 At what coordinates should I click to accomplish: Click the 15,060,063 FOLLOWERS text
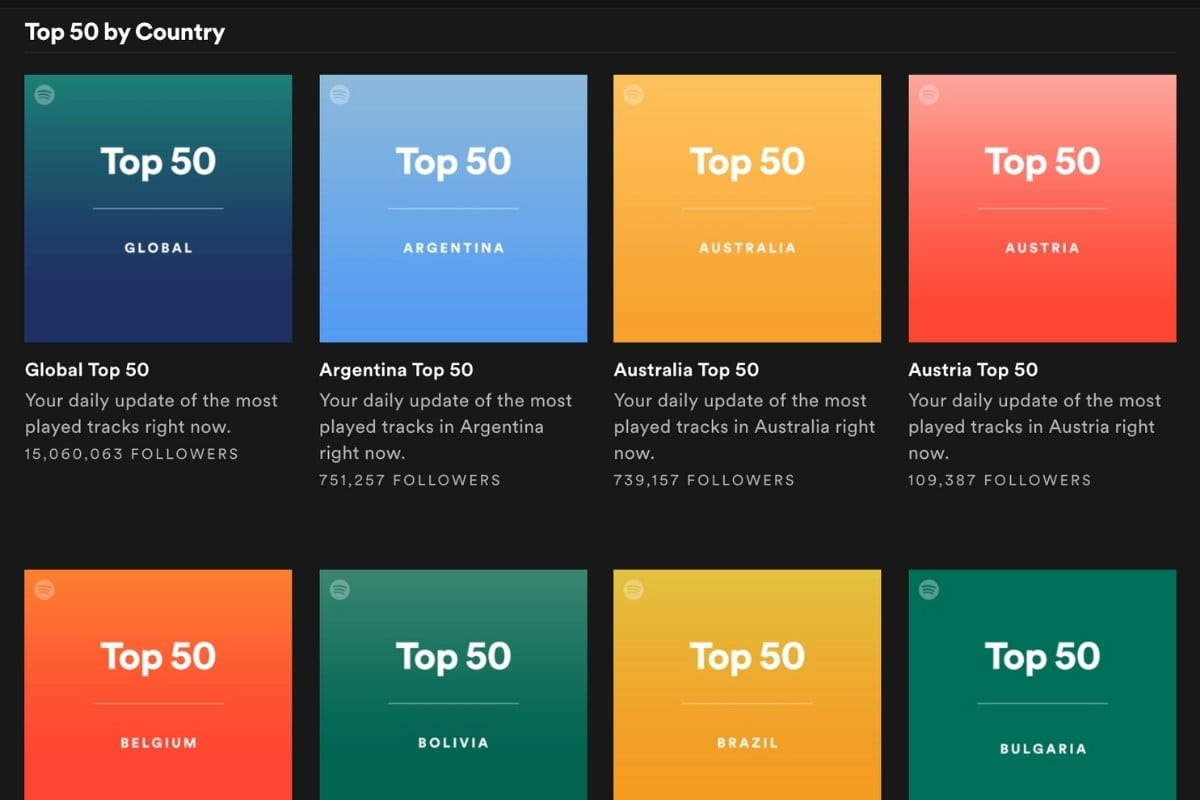tap(132, 454)
